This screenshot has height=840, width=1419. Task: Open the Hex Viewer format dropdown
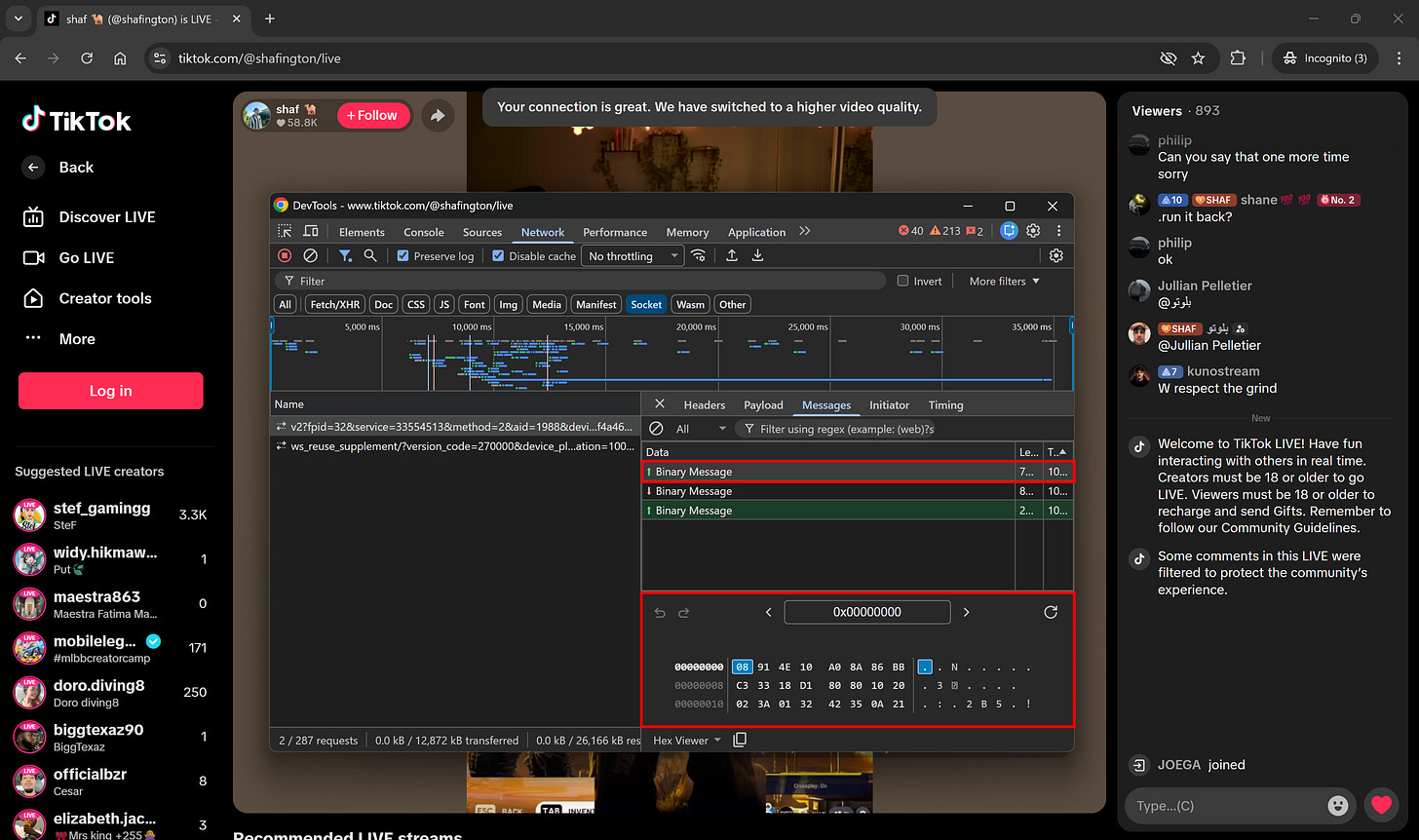[x=686, y=740]
